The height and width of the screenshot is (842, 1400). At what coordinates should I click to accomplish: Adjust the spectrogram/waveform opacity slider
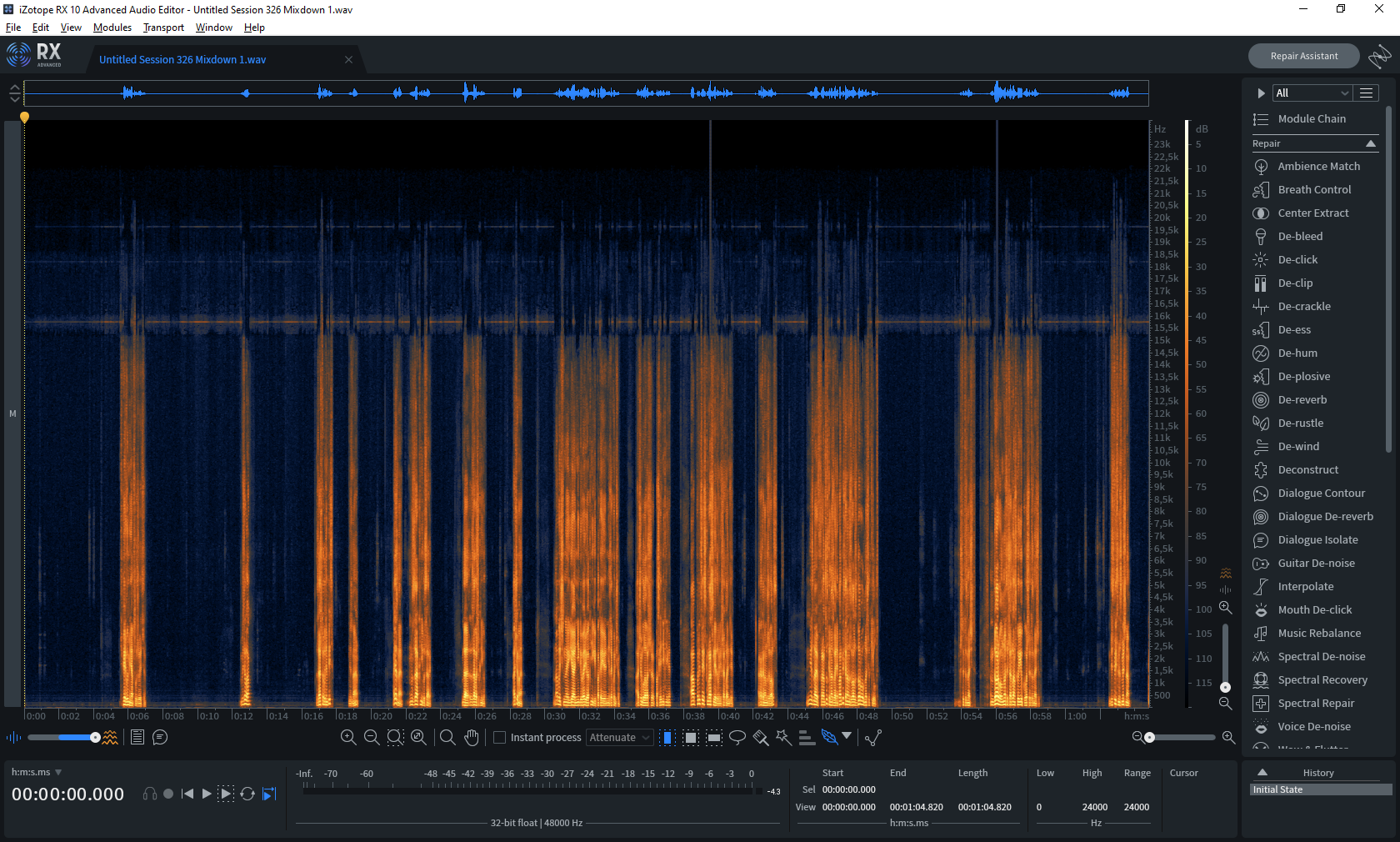[x=95, y=737]
